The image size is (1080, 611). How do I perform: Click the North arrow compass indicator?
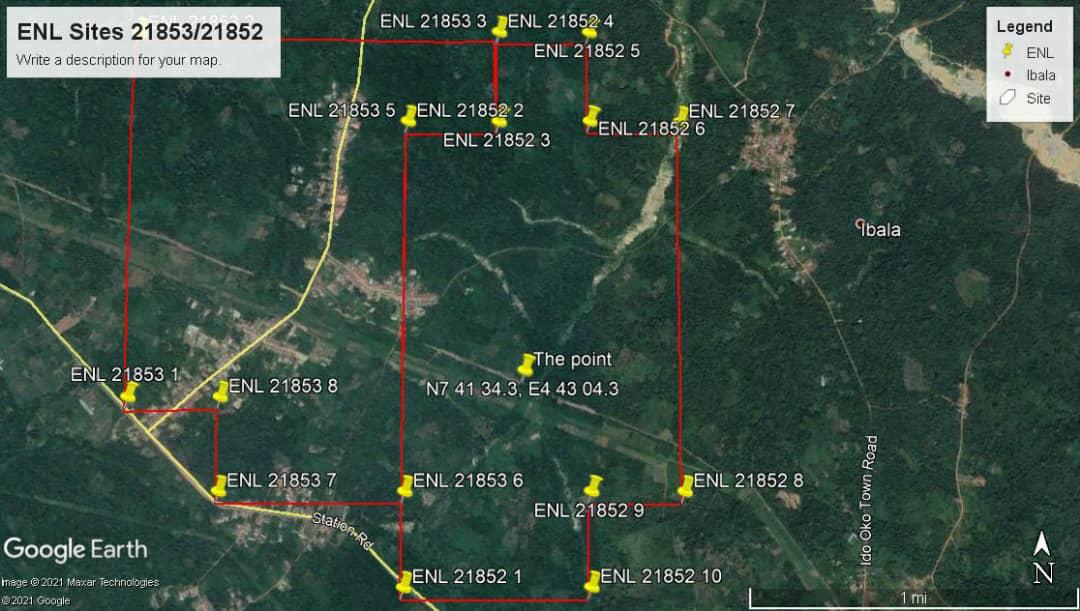pyautogui.click(x=1043, y=558)
